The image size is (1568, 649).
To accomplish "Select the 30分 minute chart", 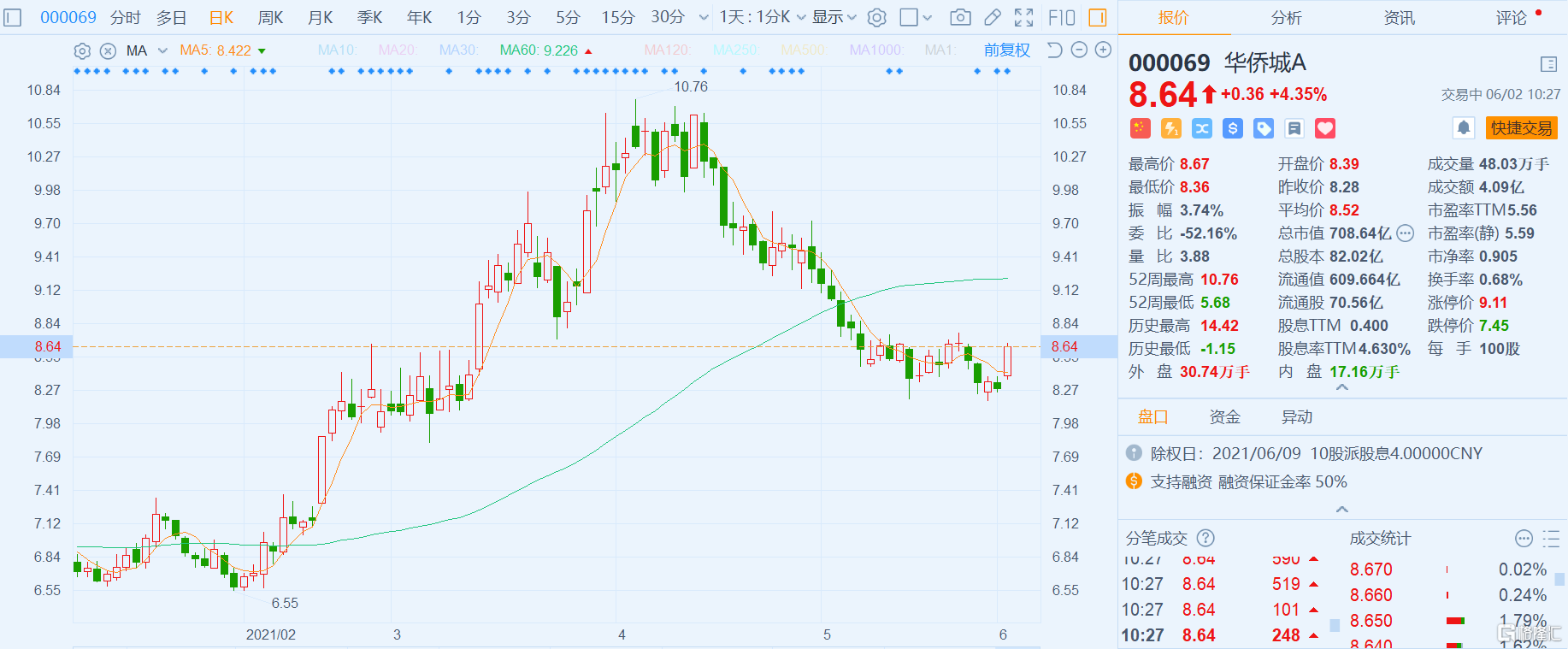I will tap(668, 17).
